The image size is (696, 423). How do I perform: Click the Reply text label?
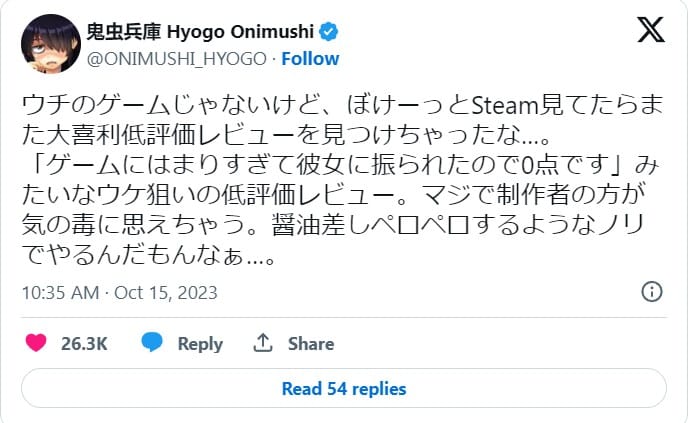click(200, 343)
